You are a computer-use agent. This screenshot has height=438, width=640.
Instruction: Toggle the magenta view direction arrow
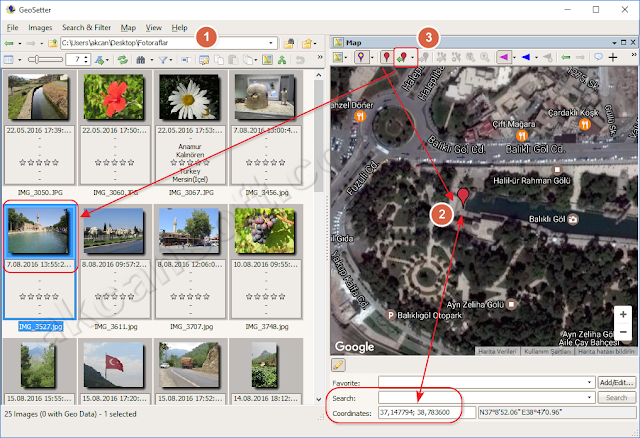[504, 58]
